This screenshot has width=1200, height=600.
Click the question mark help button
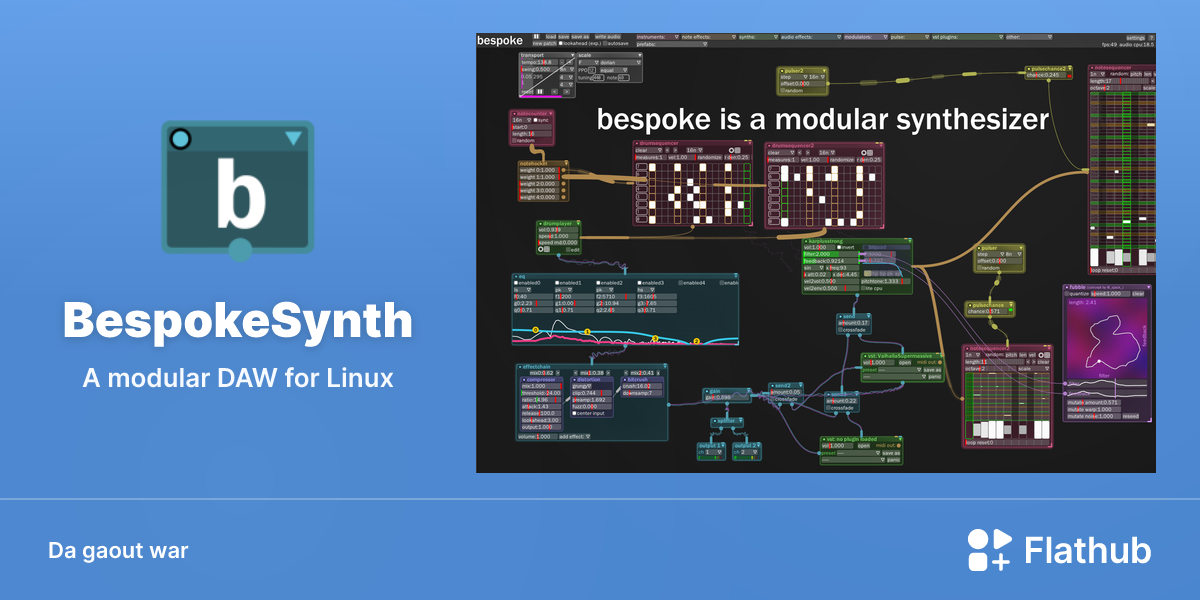(1151, 38)
